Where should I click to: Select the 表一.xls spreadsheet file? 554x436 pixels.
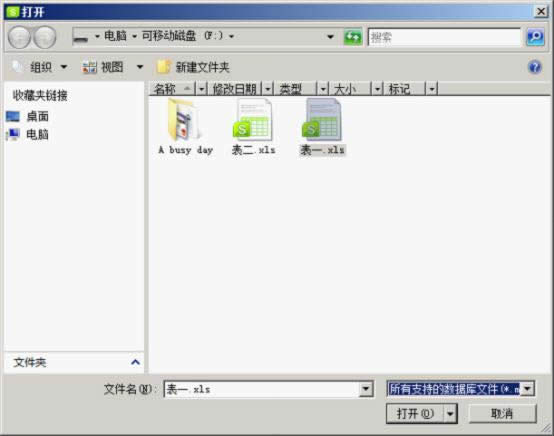pos(322,127)
